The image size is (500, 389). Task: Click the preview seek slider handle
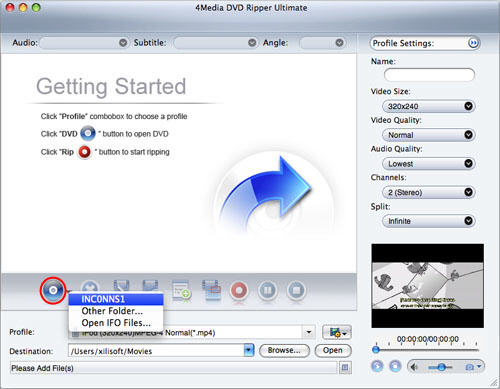tap(376, 350)
